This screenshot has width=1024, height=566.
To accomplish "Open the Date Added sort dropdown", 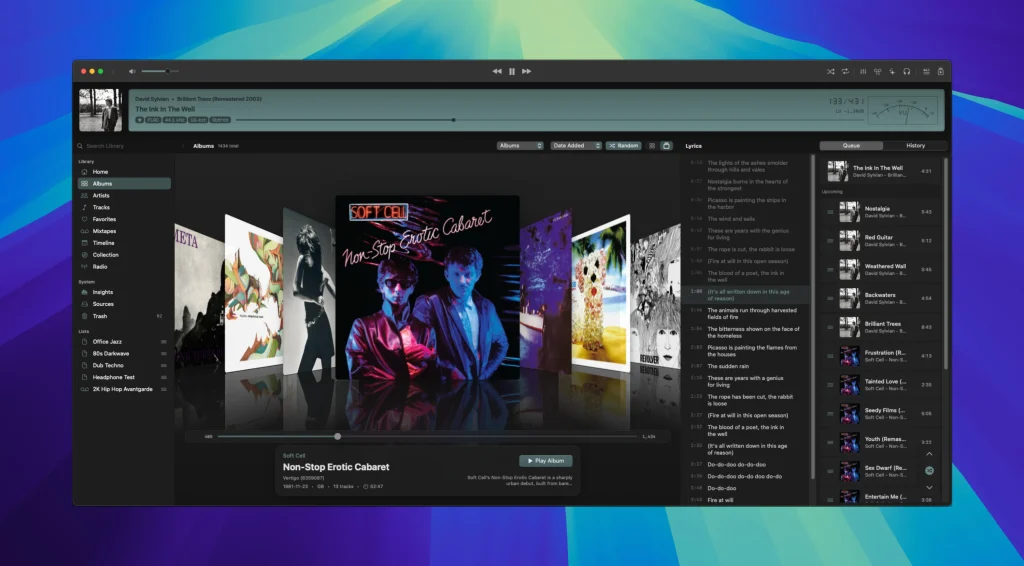I will [575, 146].
